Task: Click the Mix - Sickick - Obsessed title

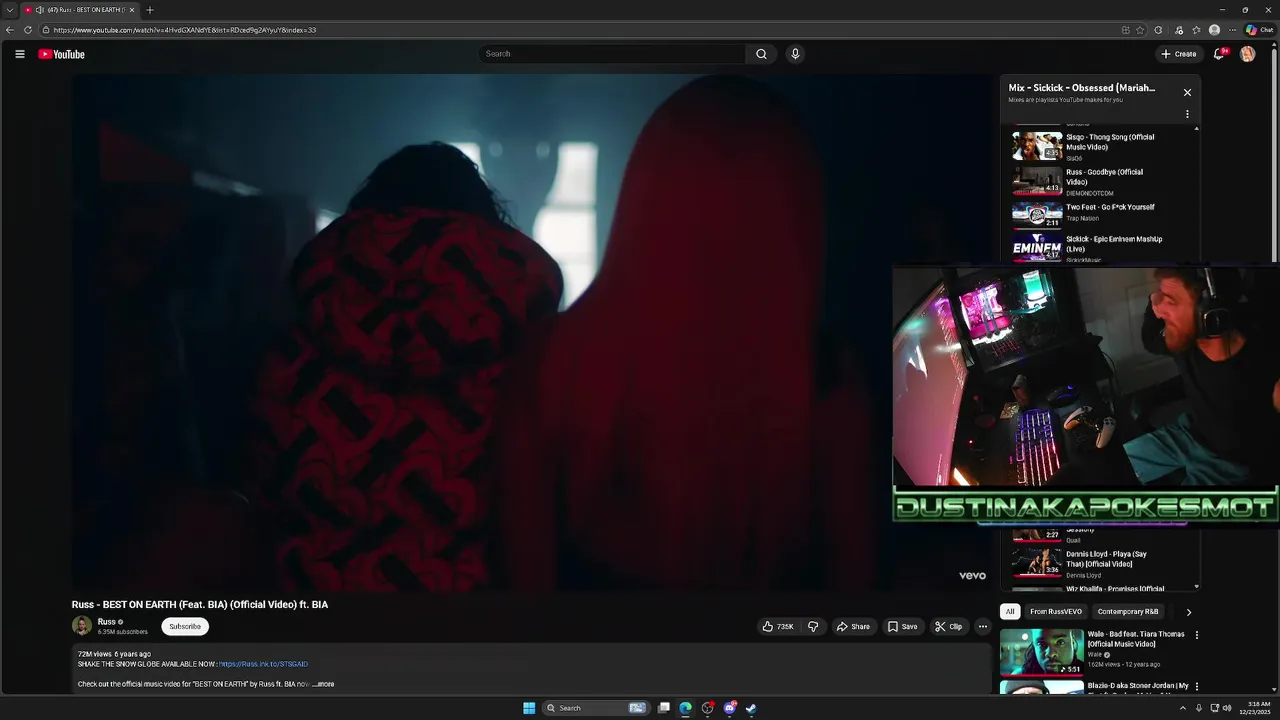Action: [1081, 88]
